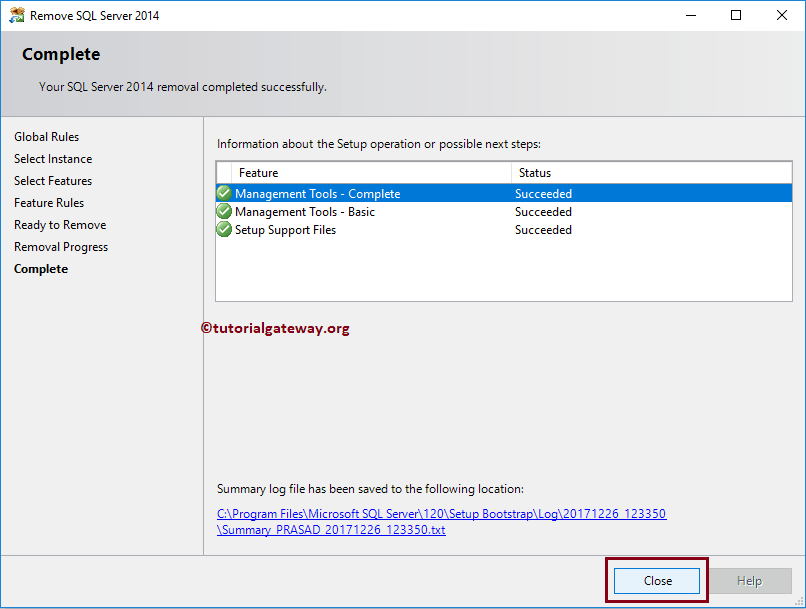This screenshot has height=609, width=806.
Task: Click the 'Summary log file has been saved' label
Action: 370,489
